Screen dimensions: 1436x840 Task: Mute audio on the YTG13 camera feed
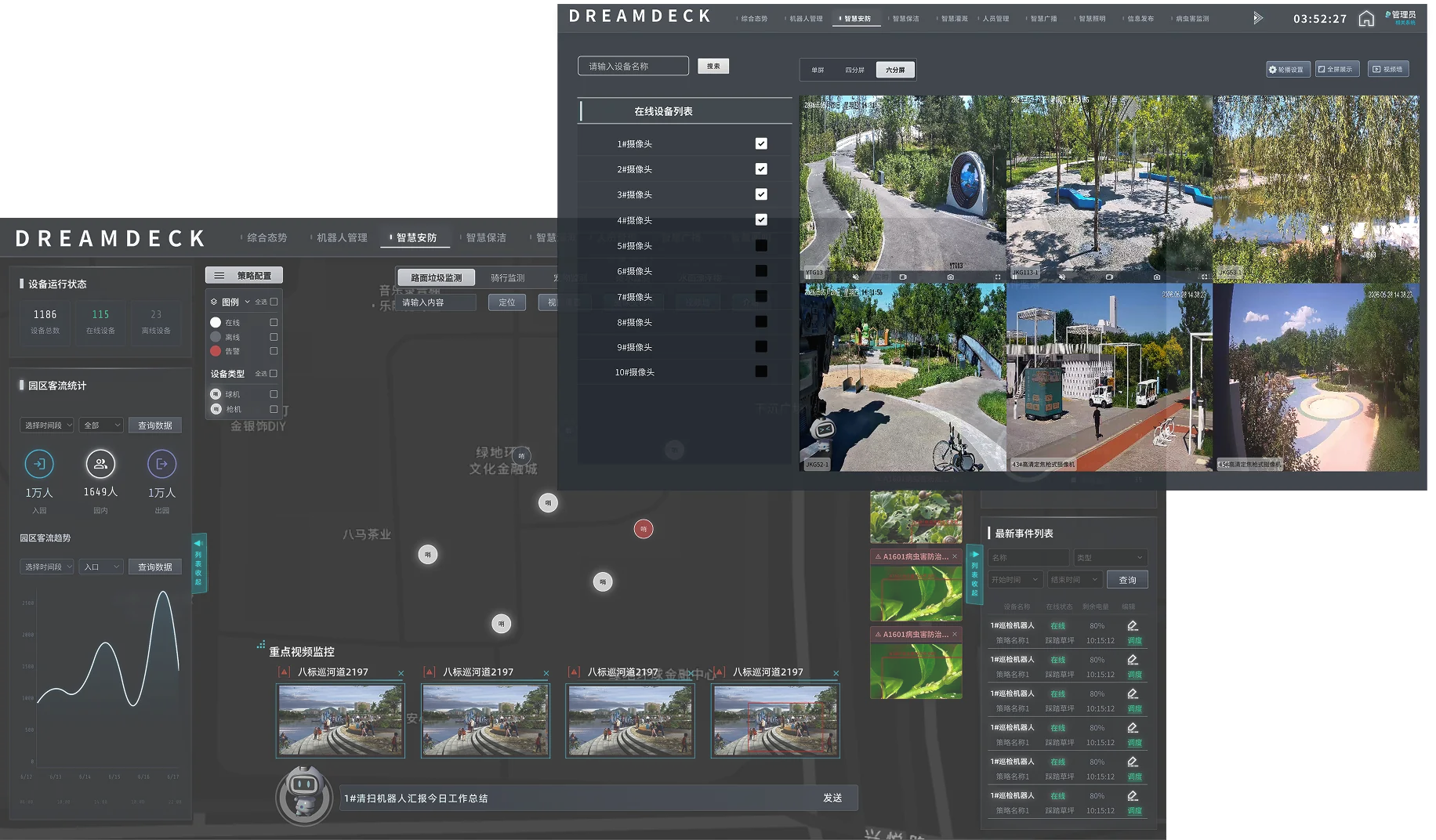pos(856,277)
